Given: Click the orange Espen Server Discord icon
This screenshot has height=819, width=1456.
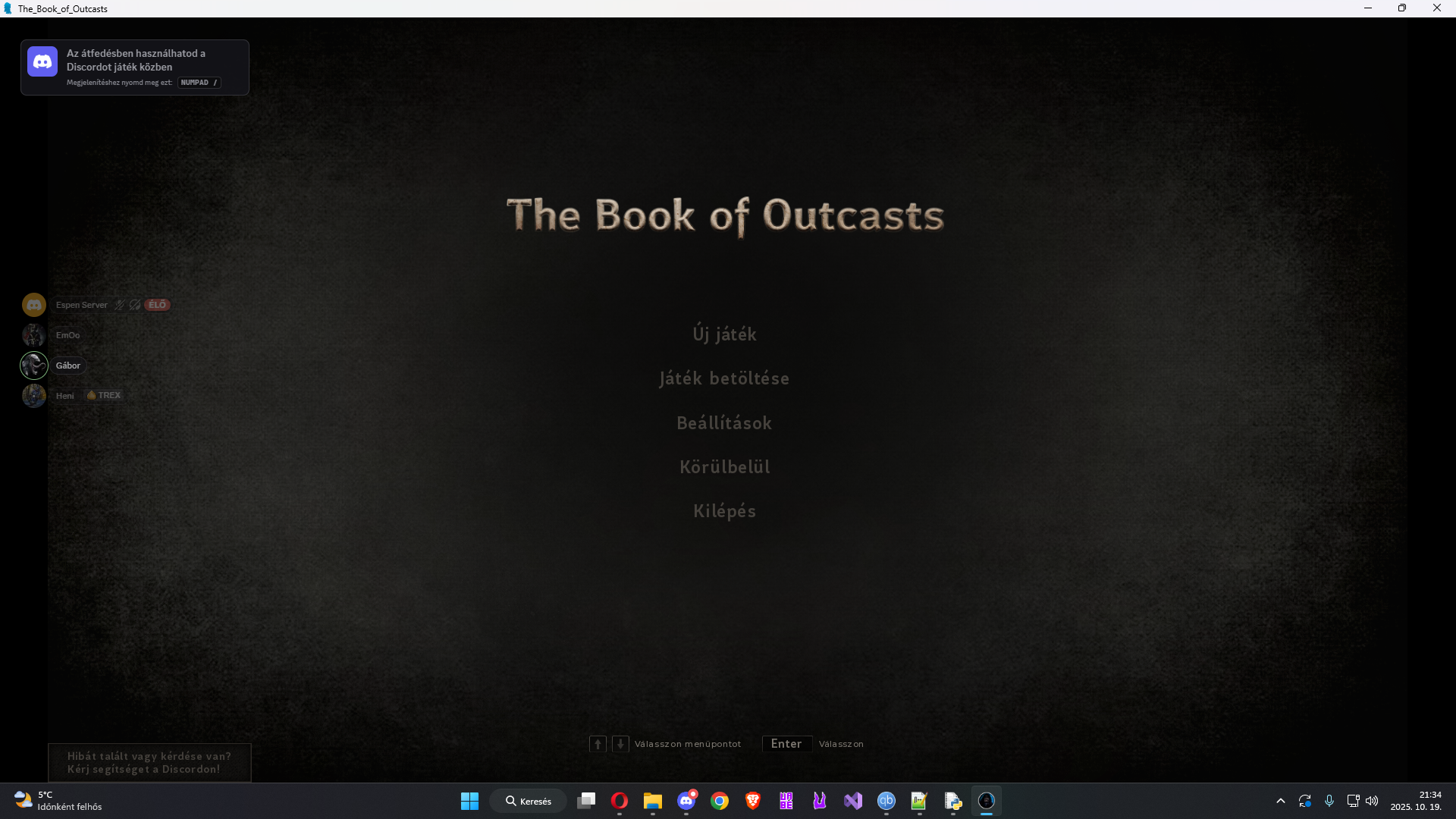Looking at the screenshot, I should [34, 305].
